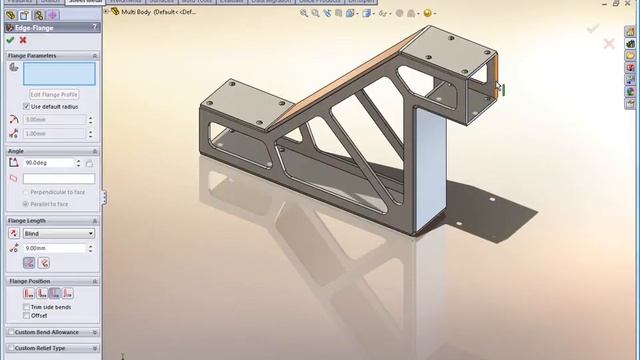The width and height of the screenshot is (640, 360).
Task: Open Display Style cube icon
Action: [367, 13]
